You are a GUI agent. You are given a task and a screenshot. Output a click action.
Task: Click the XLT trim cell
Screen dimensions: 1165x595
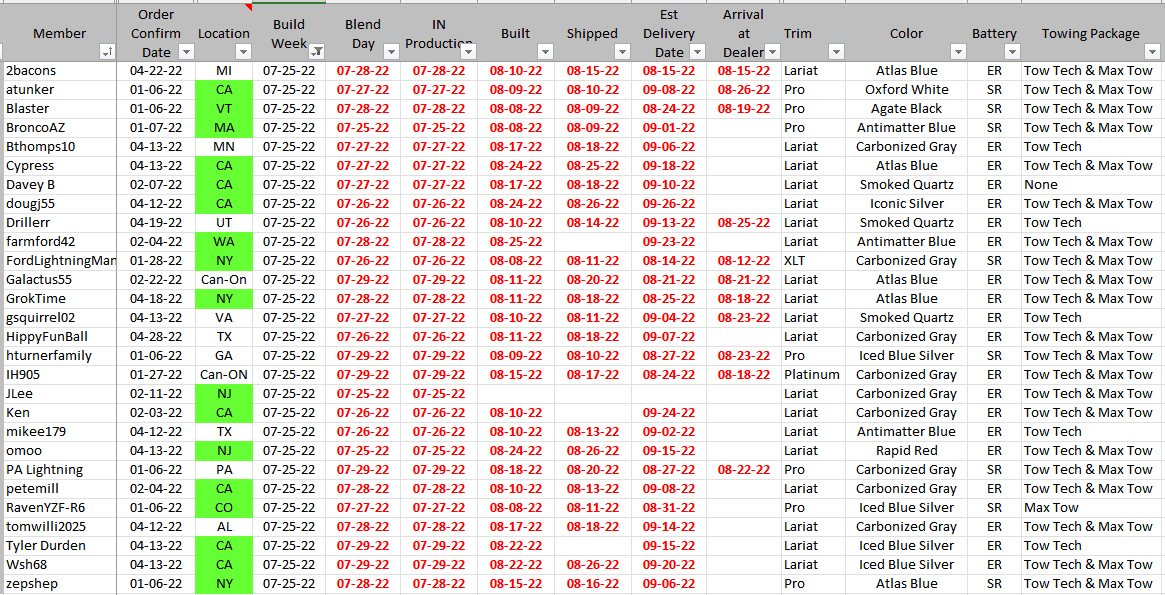click(795, 261)
